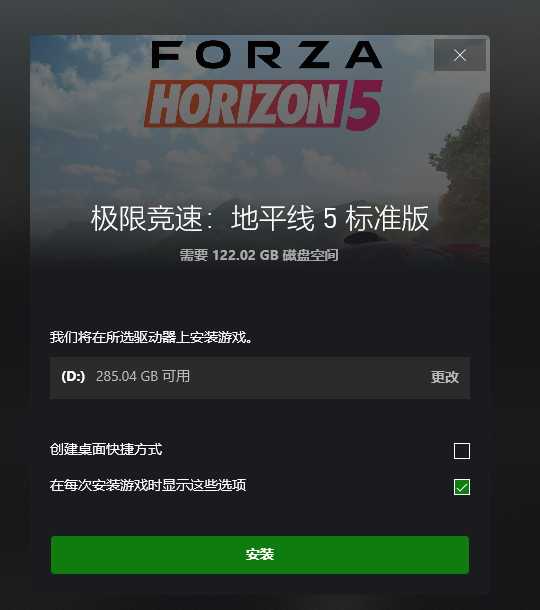540x610 pixels.
Task: Click the 创建桌面快捷方式 label text
Action: pyautogui.click(x=106, y=449)
